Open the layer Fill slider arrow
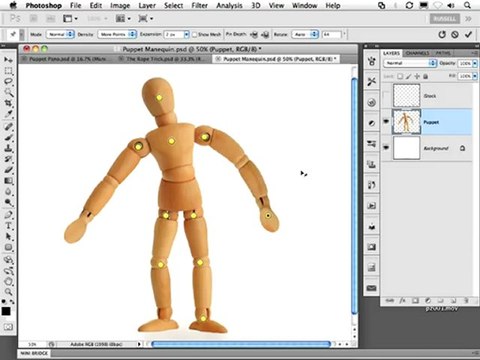Viewport: 480px width, 360px height. pos(475,76)
